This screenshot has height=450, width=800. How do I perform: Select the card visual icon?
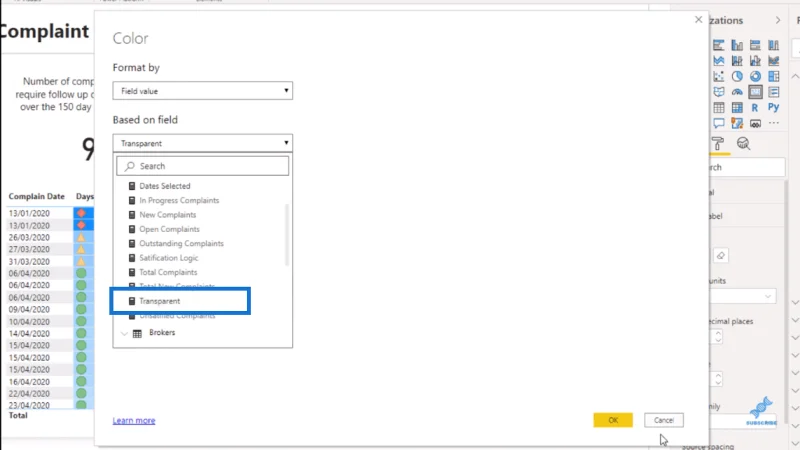[x=755, y=92]
